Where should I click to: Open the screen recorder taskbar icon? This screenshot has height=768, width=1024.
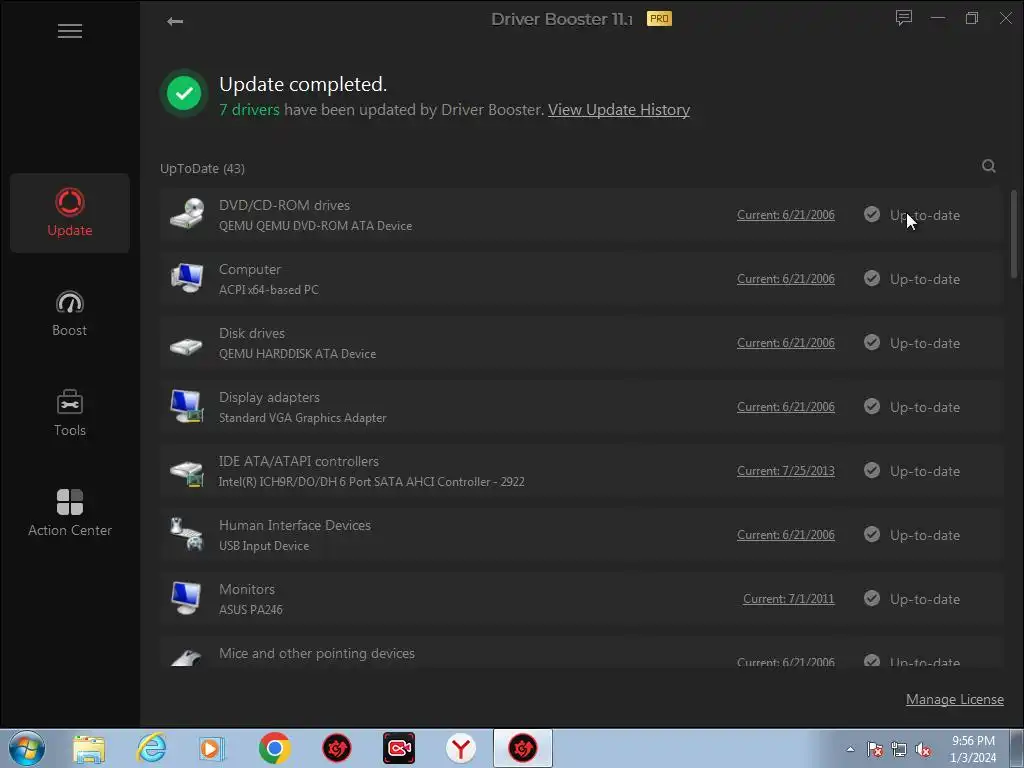pyautogui.click(x=398, y=748)
